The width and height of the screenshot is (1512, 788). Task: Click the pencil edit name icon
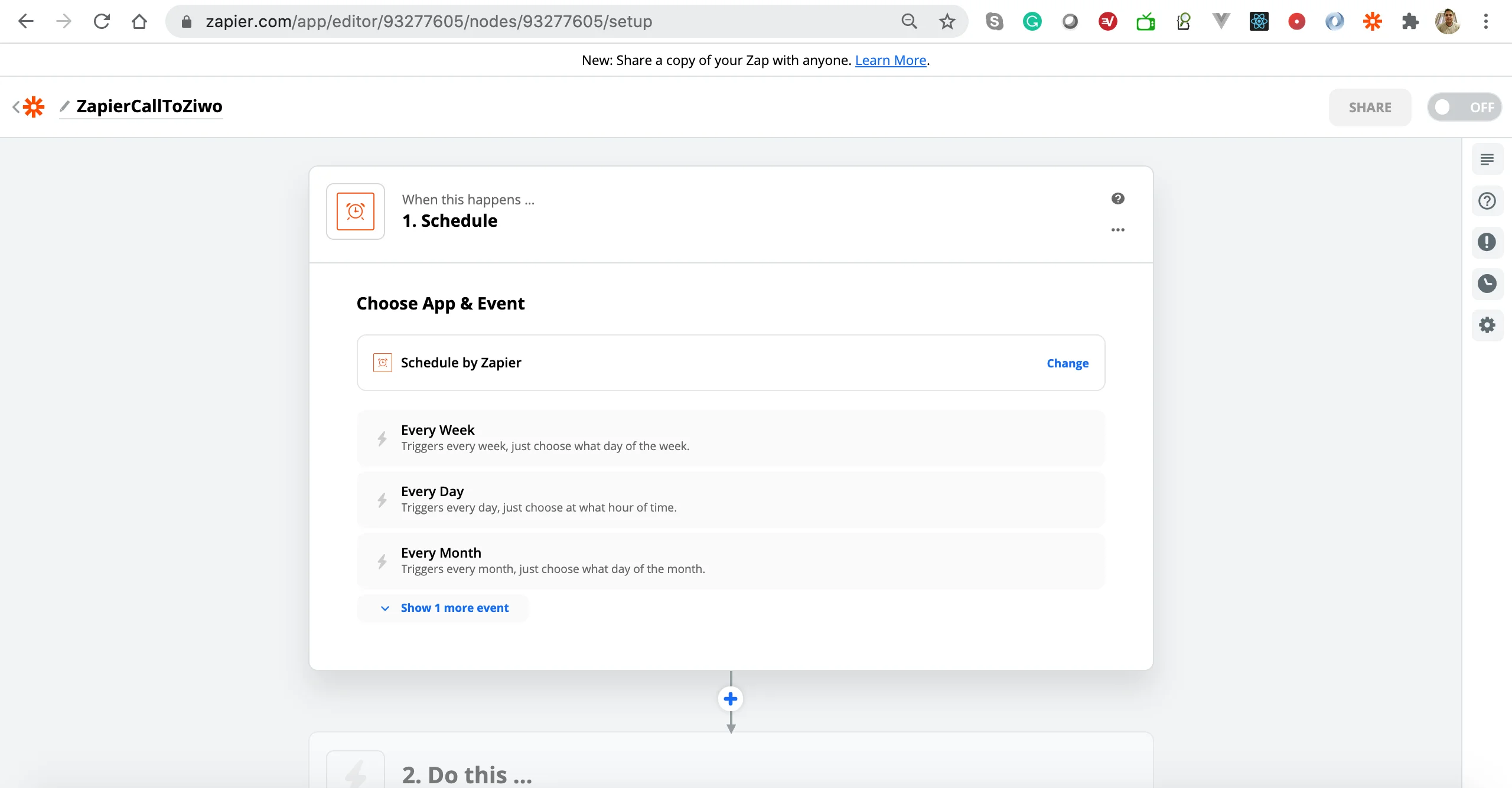(65, 106)
